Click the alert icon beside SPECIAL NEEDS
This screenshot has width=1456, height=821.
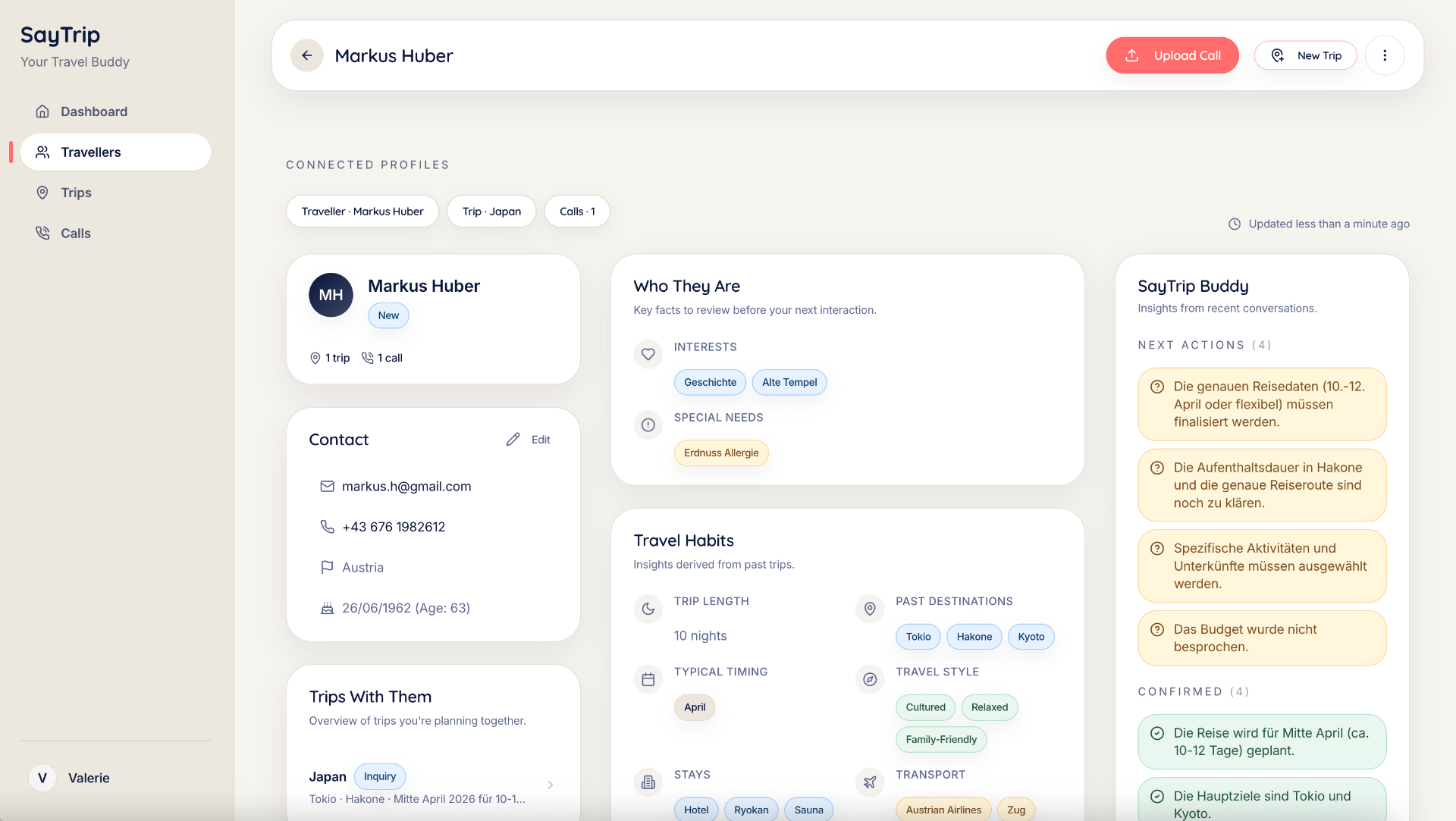pos(648,425)
